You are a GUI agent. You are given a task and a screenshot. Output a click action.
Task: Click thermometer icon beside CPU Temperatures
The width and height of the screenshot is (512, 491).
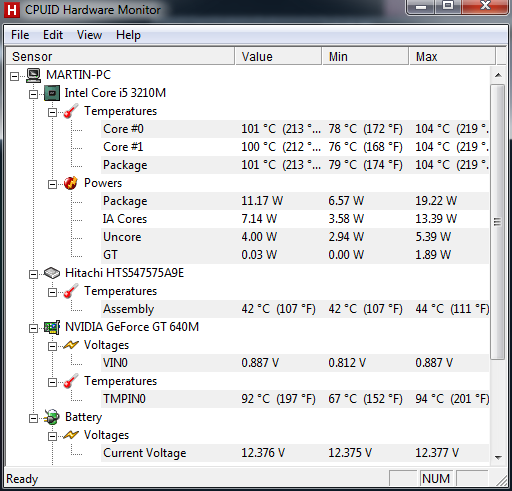click(71, 111)
